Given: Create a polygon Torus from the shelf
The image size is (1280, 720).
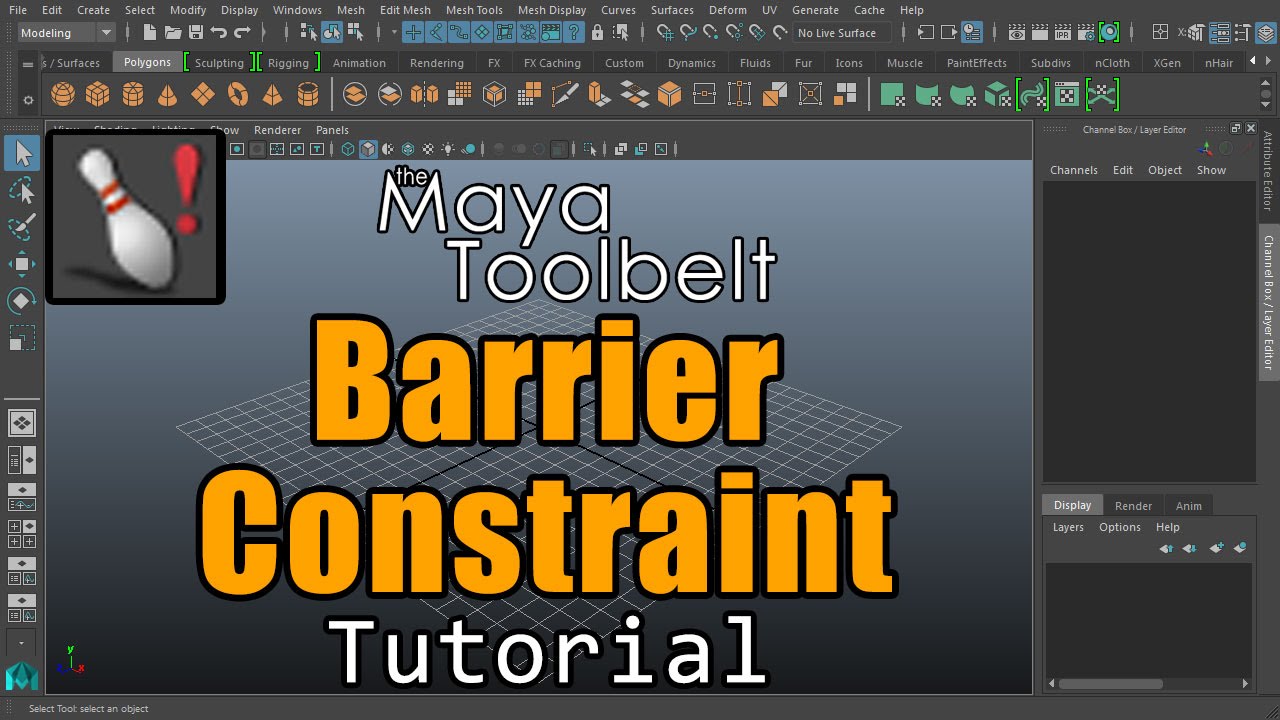Looking at the screenshot, I should (x=238, y=95).
